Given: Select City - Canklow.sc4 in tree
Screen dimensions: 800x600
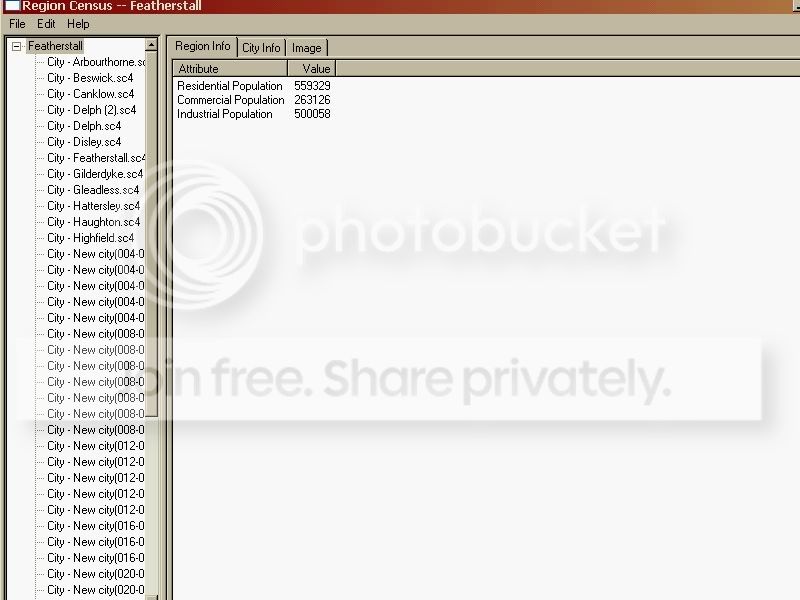Looking at the screenshot, I should pos(90,94).
